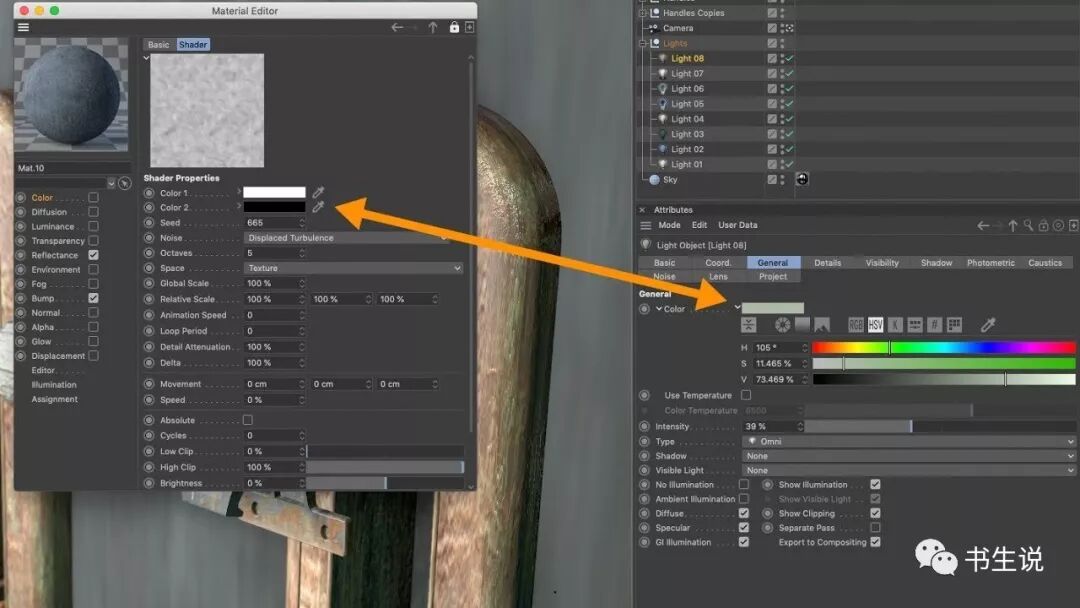Switch color mode to HSV

pos(875,324)
